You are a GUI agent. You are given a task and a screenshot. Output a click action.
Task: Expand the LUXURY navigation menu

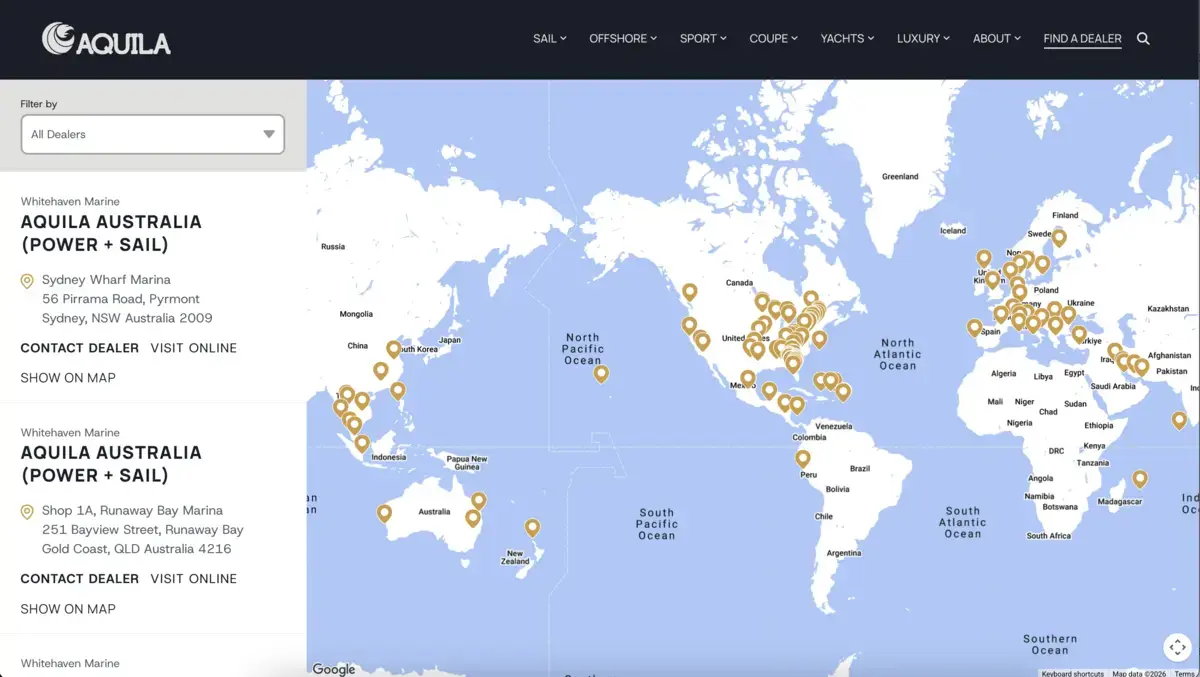924,39
